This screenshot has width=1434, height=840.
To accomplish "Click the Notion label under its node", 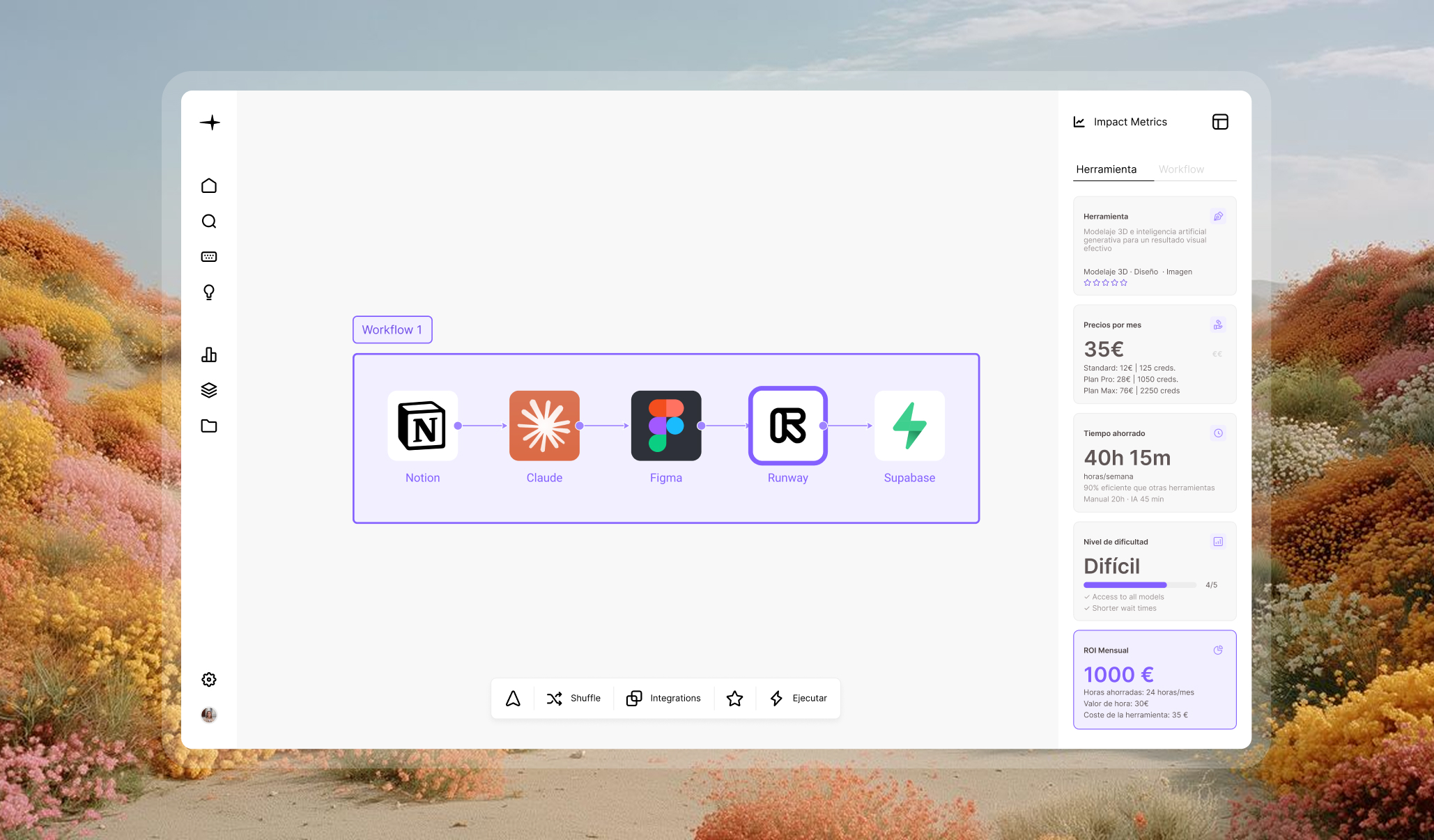I will (x=423, y=478).
